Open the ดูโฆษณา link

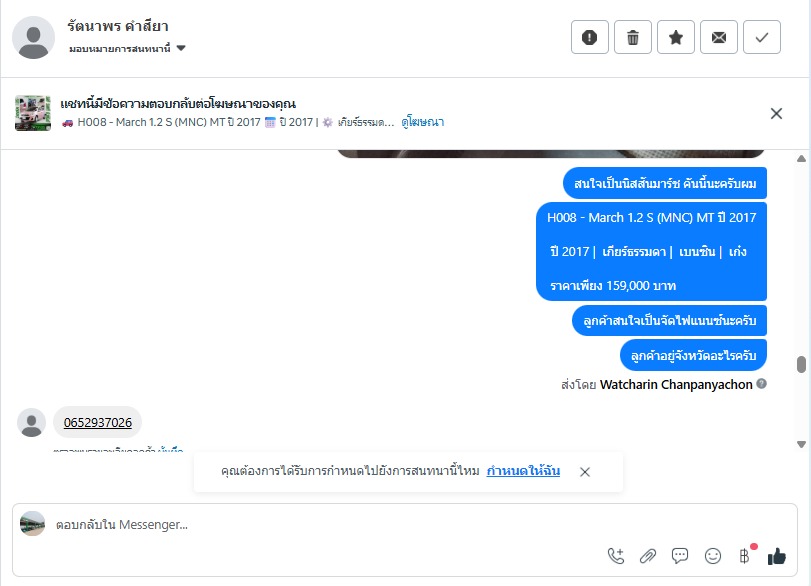pyautogui.click(x=423, y=122)
